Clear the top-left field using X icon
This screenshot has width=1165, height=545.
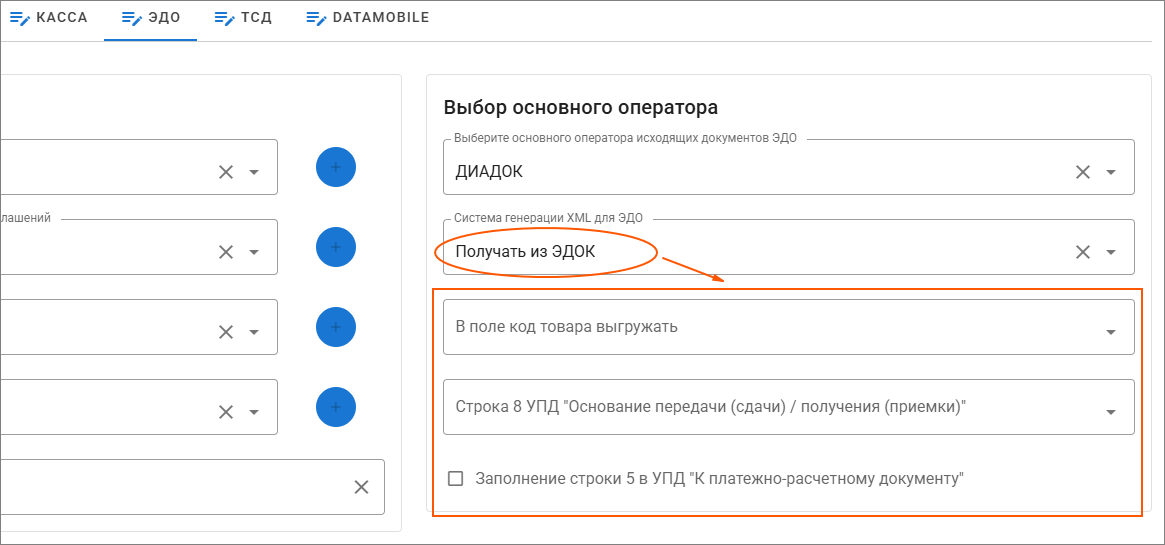coord(226,172)
